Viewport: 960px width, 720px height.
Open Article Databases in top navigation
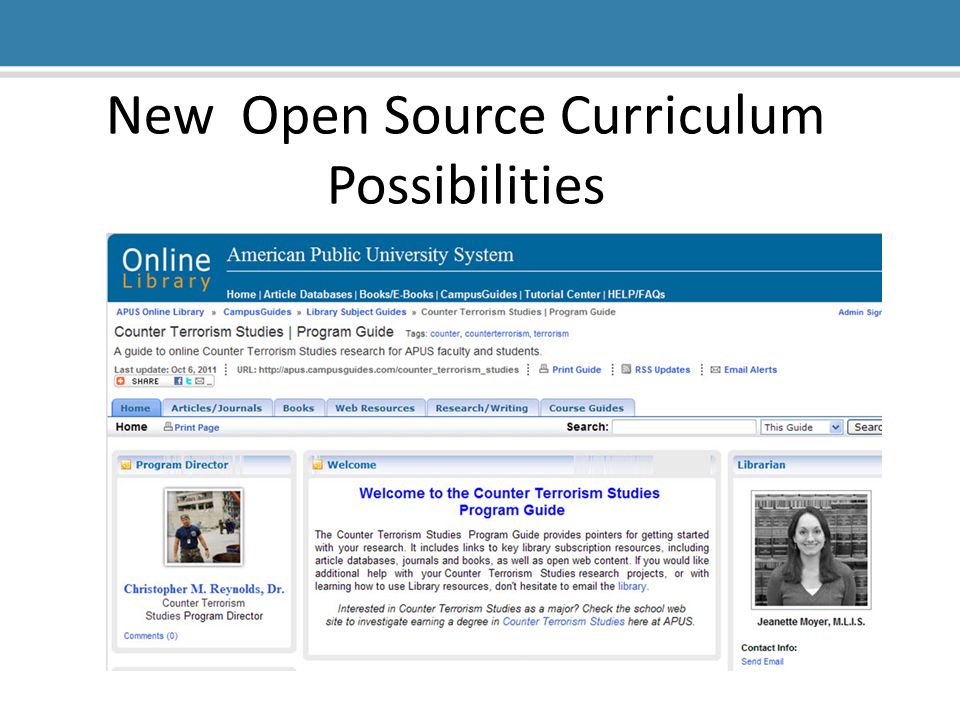[x=308, y=294]
